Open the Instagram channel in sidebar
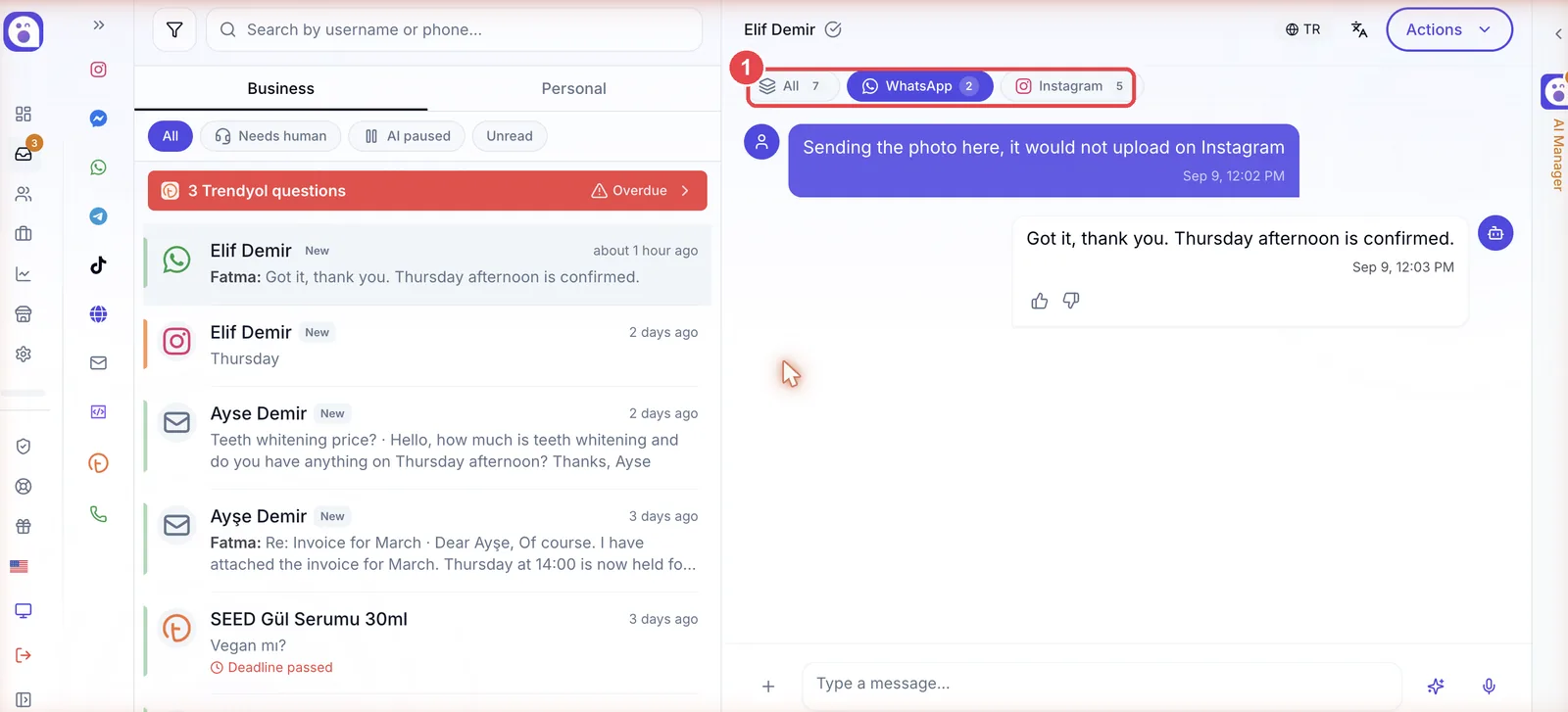The image size is (1568, 712). pyautogui.click(x=98, y=70)
